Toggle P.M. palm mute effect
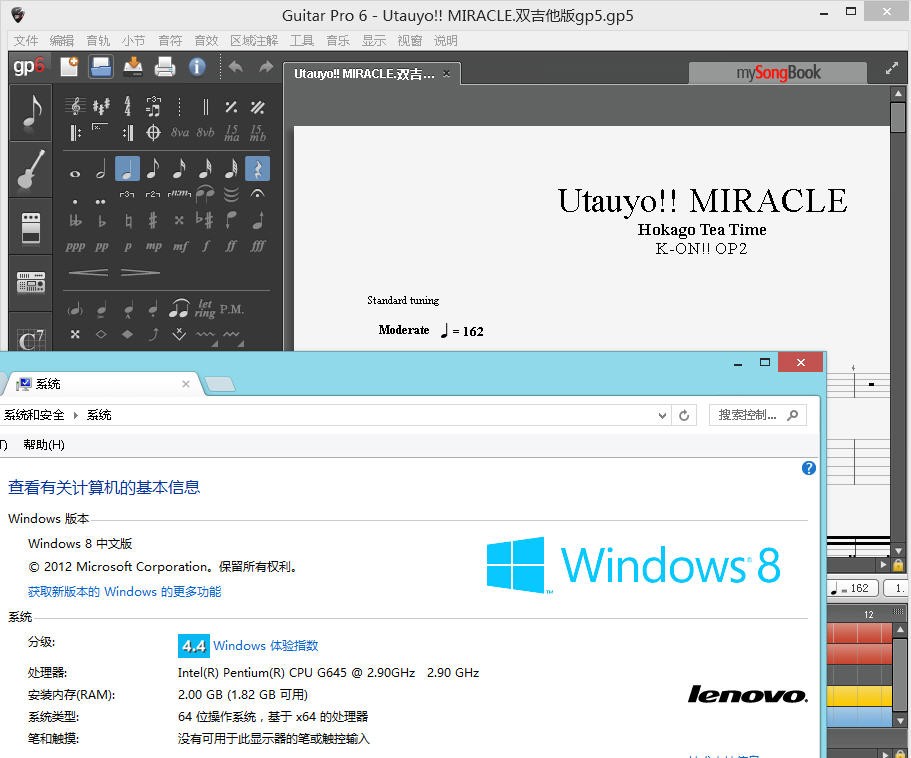 [232, 309]
